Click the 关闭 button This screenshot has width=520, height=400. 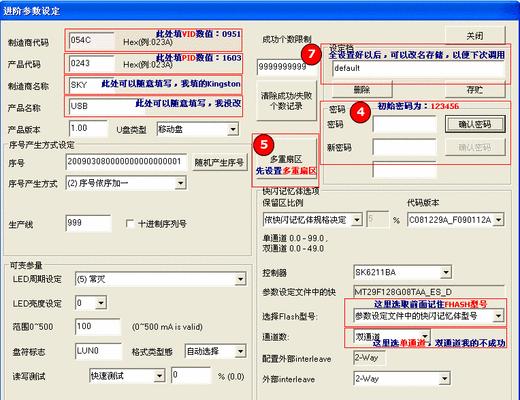click(475, 35)
